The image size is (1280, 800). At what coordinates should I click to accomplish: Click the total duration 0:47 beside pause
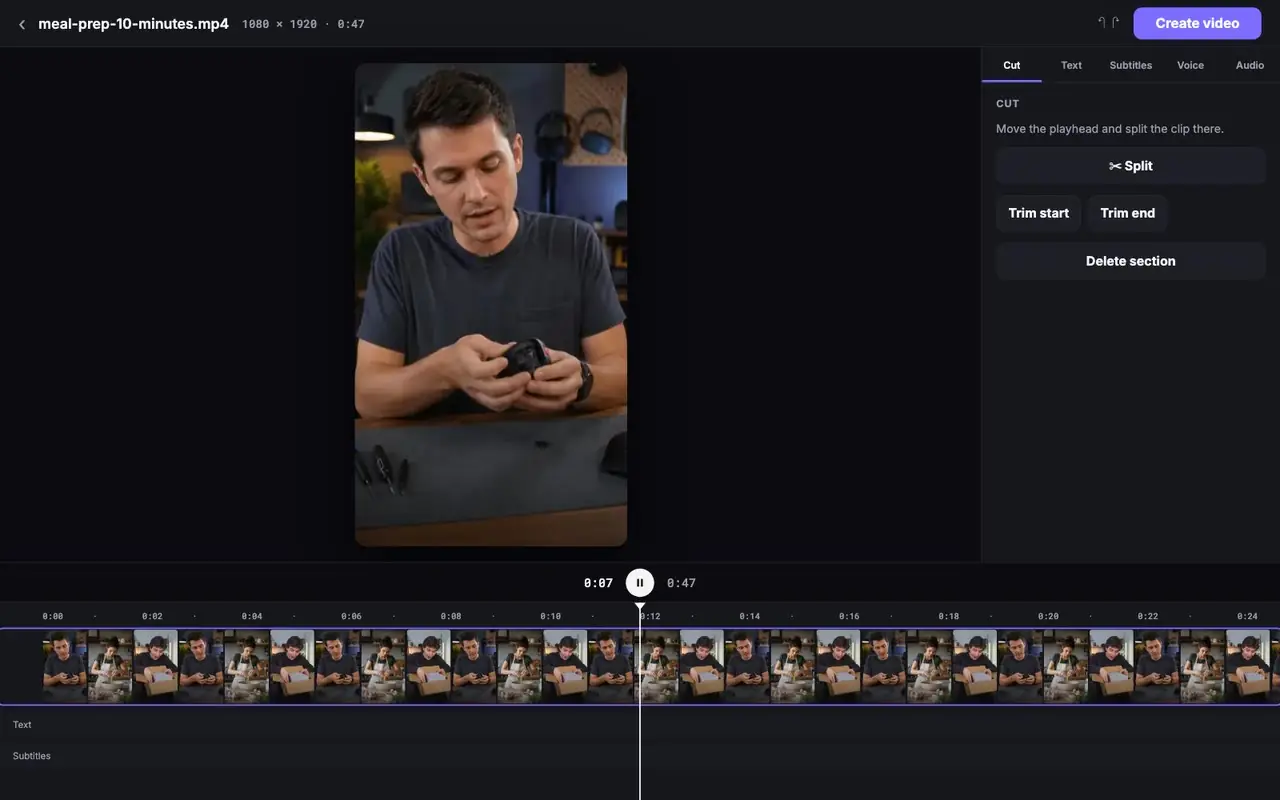click(x=681, y=583)
